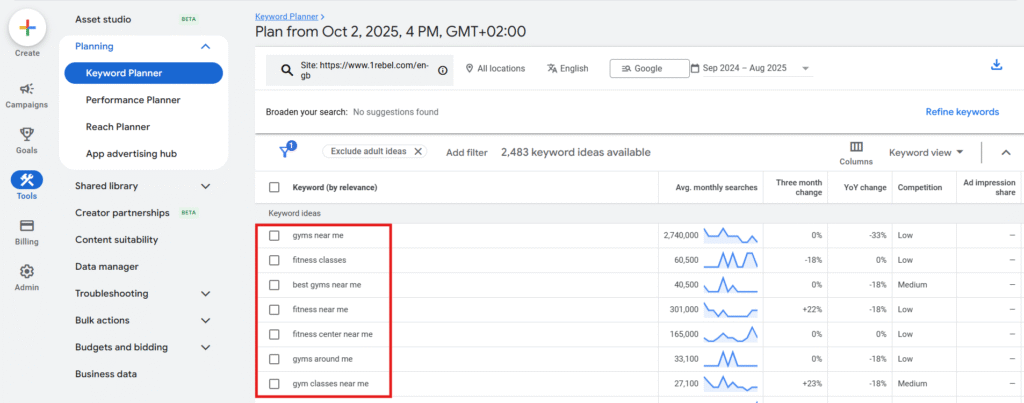The width and height of the screenshot is (1024, 403).
Task: Open the Google search network selector
Action: coord(649,69)
